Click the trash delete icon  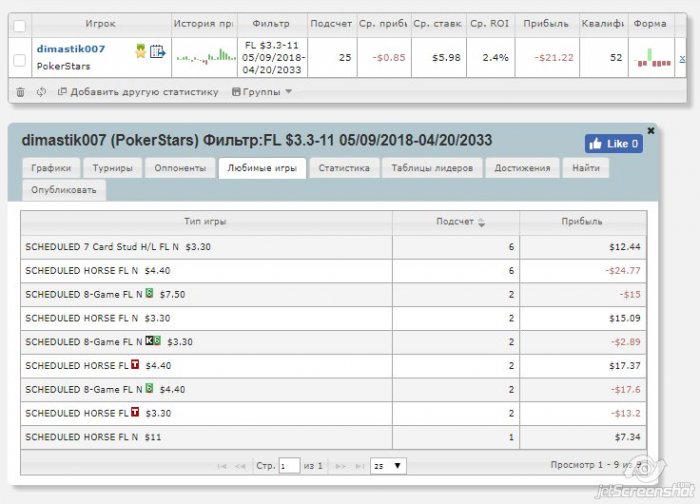click(20, 92)
